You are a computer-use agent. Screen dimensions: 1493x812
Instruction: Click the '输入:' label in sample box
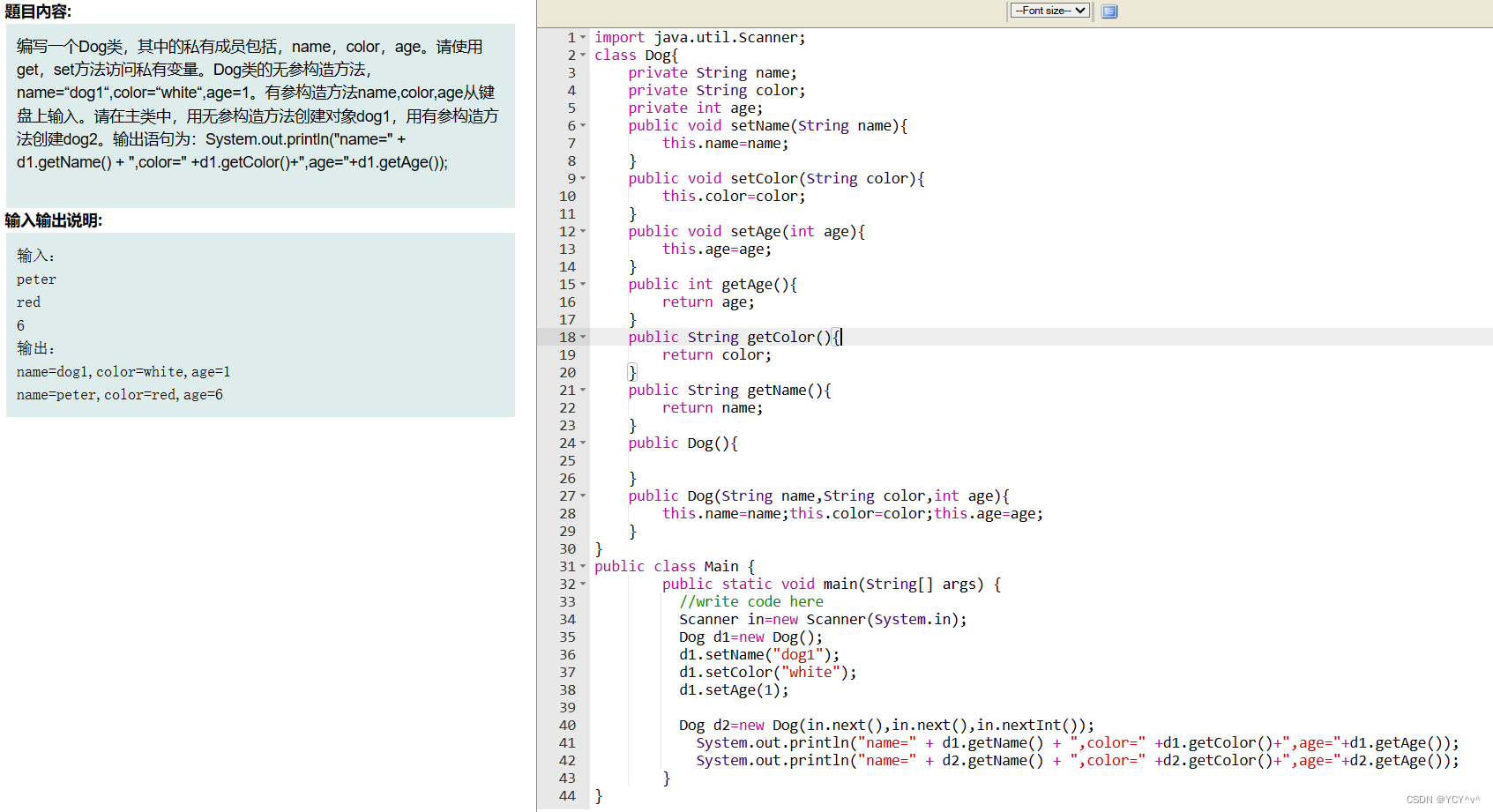tap(36, 256)
